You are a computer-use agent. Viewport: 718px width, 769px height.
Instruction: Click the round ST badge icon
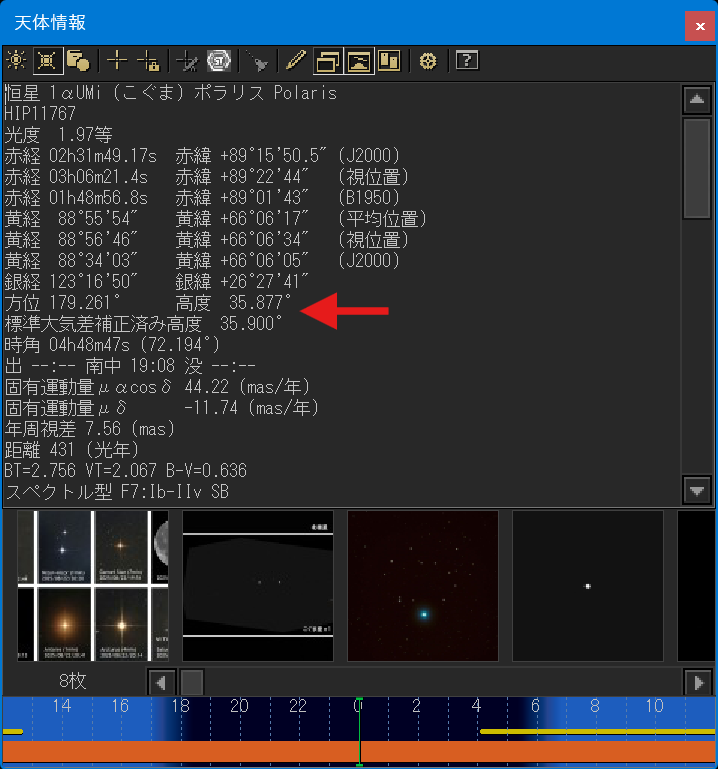tap(218, 61)
